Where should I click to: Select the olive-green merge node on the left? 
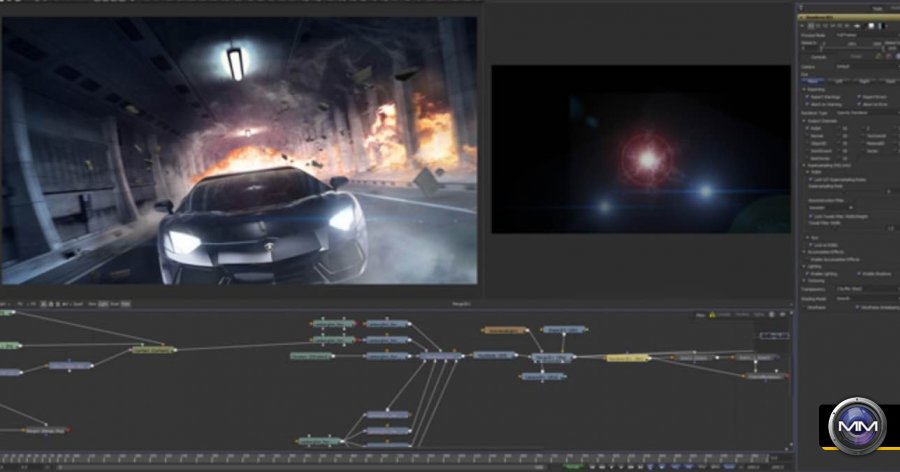click(153, 349)
